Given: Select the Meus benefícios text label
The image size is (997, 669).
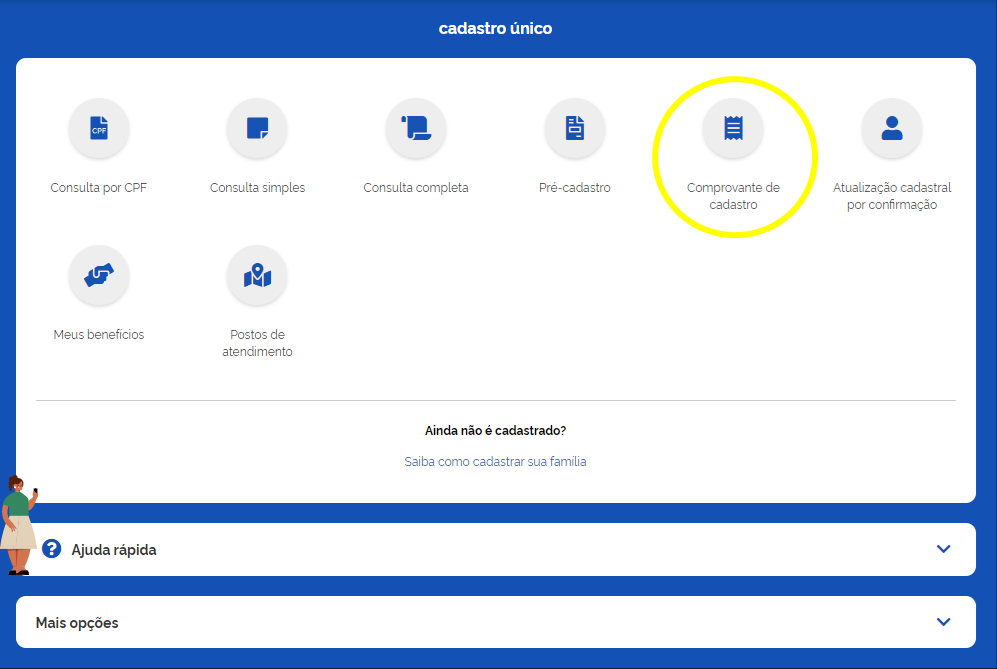Looking at the screenshot, I should 99,335.
